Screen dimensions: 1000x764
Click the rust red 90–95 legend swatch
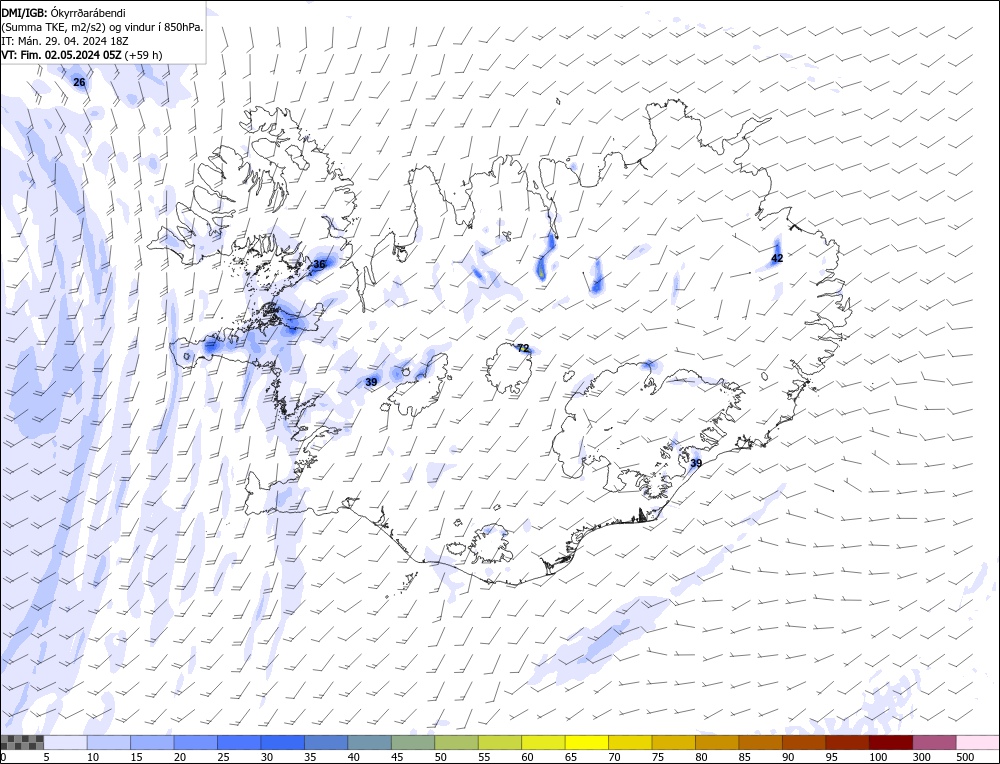[804, 742]
